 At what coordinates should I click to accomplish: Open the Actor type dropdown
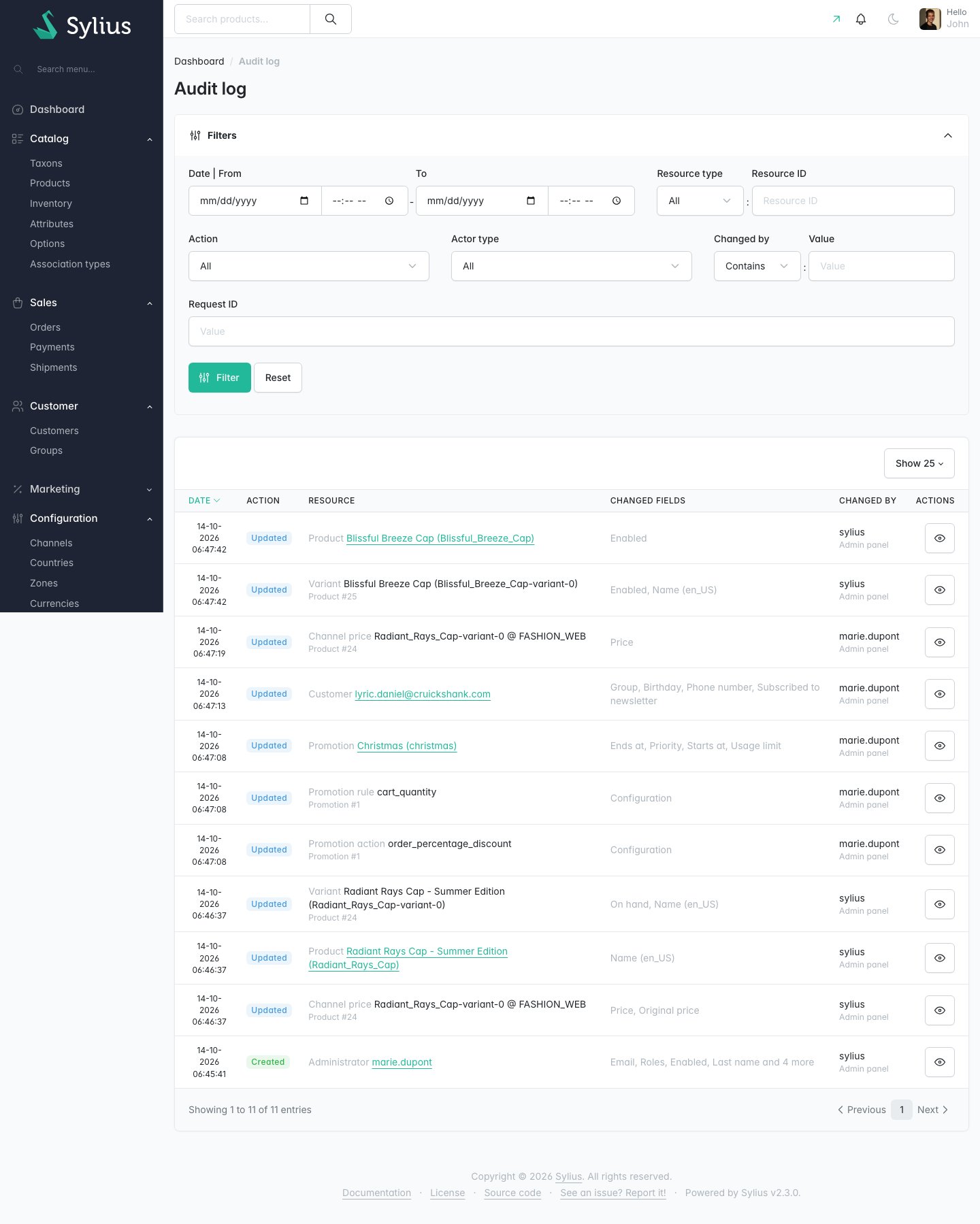tap(571, 266)
